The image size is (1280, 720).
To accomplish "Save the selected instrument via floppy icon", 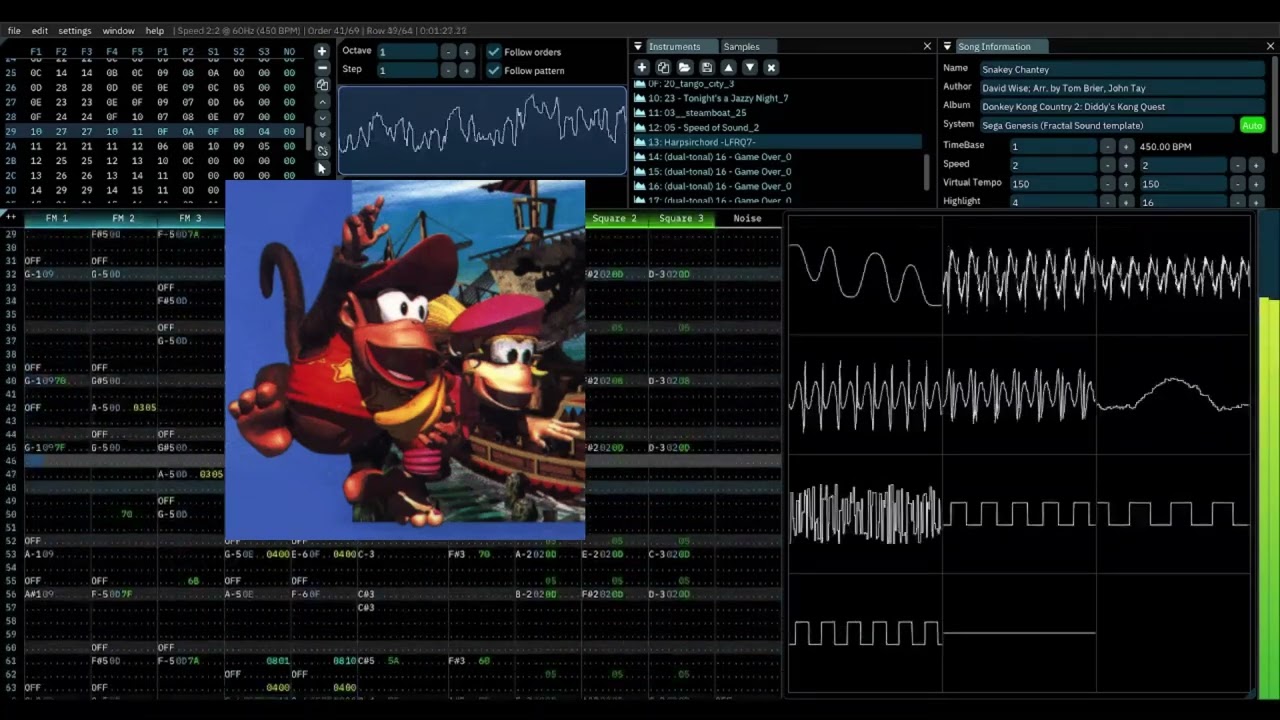I will click(707, 67).
